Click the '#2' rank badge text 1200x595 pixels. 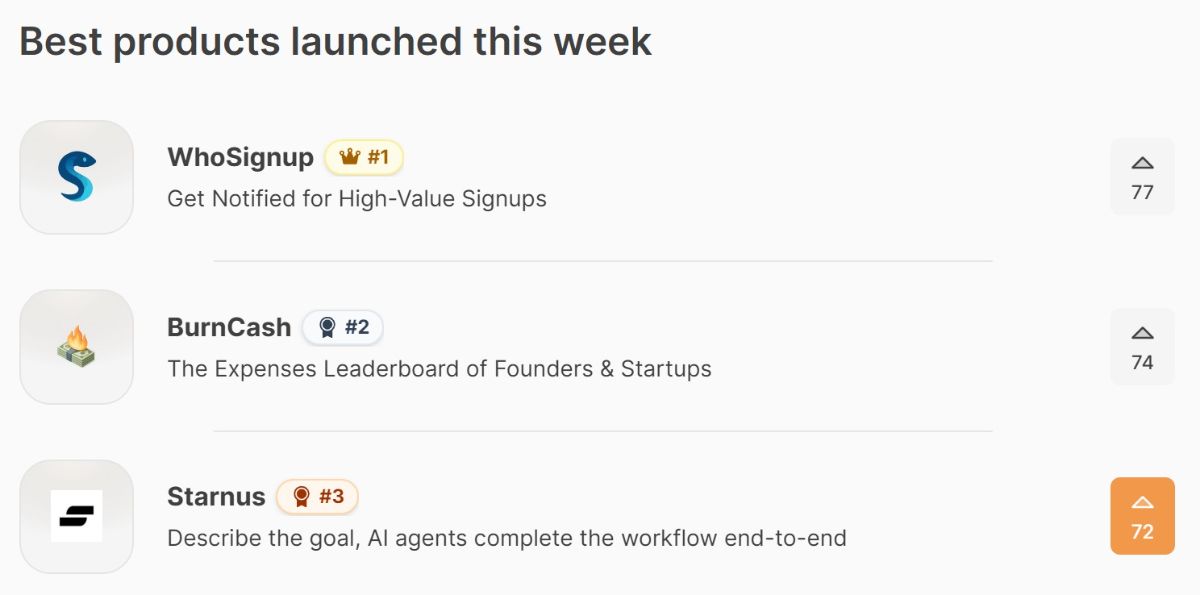(x=357, y=327)
